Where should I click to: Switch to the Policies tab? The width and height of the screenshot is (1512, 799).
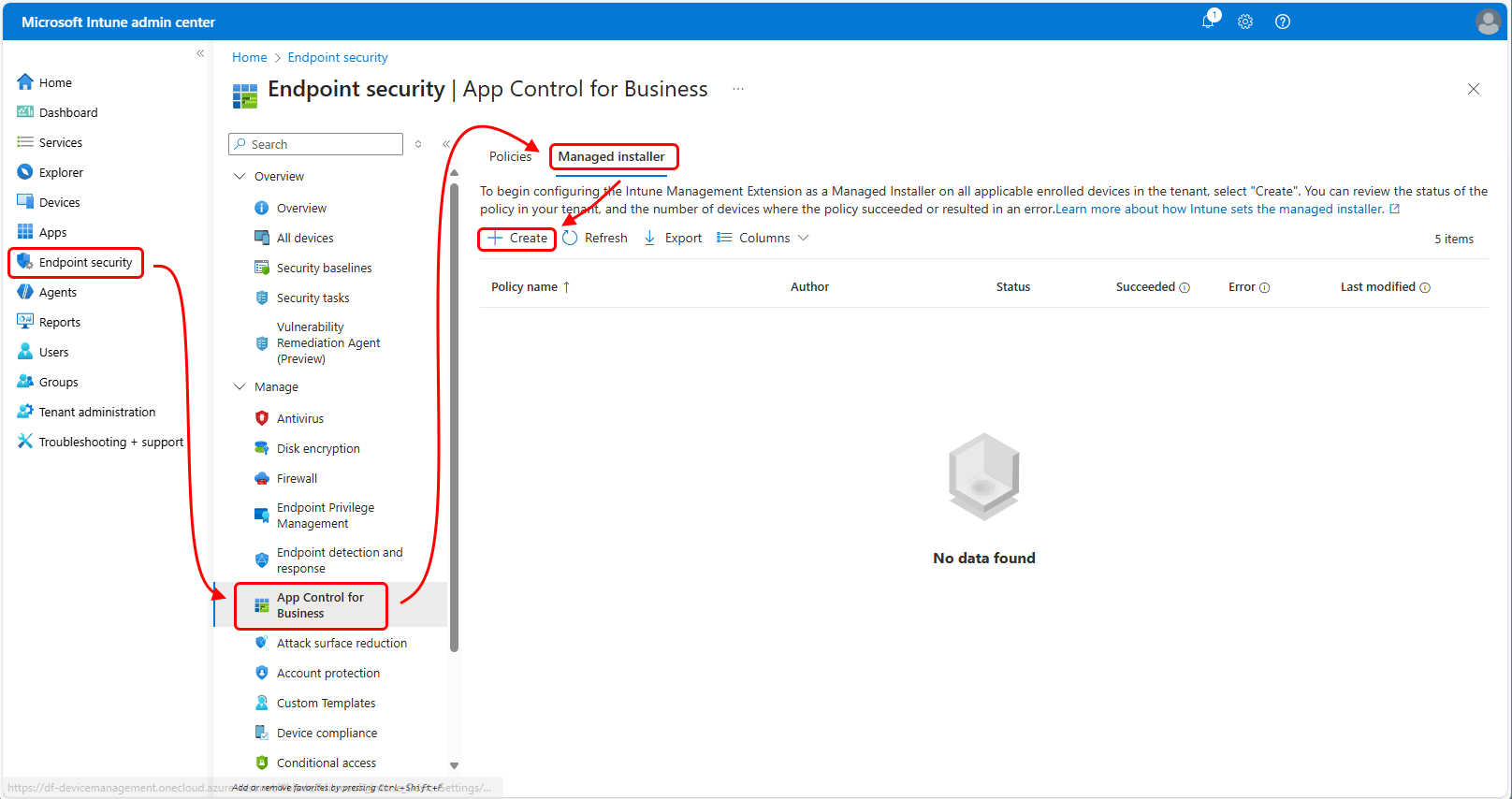[x=510, y=157]
